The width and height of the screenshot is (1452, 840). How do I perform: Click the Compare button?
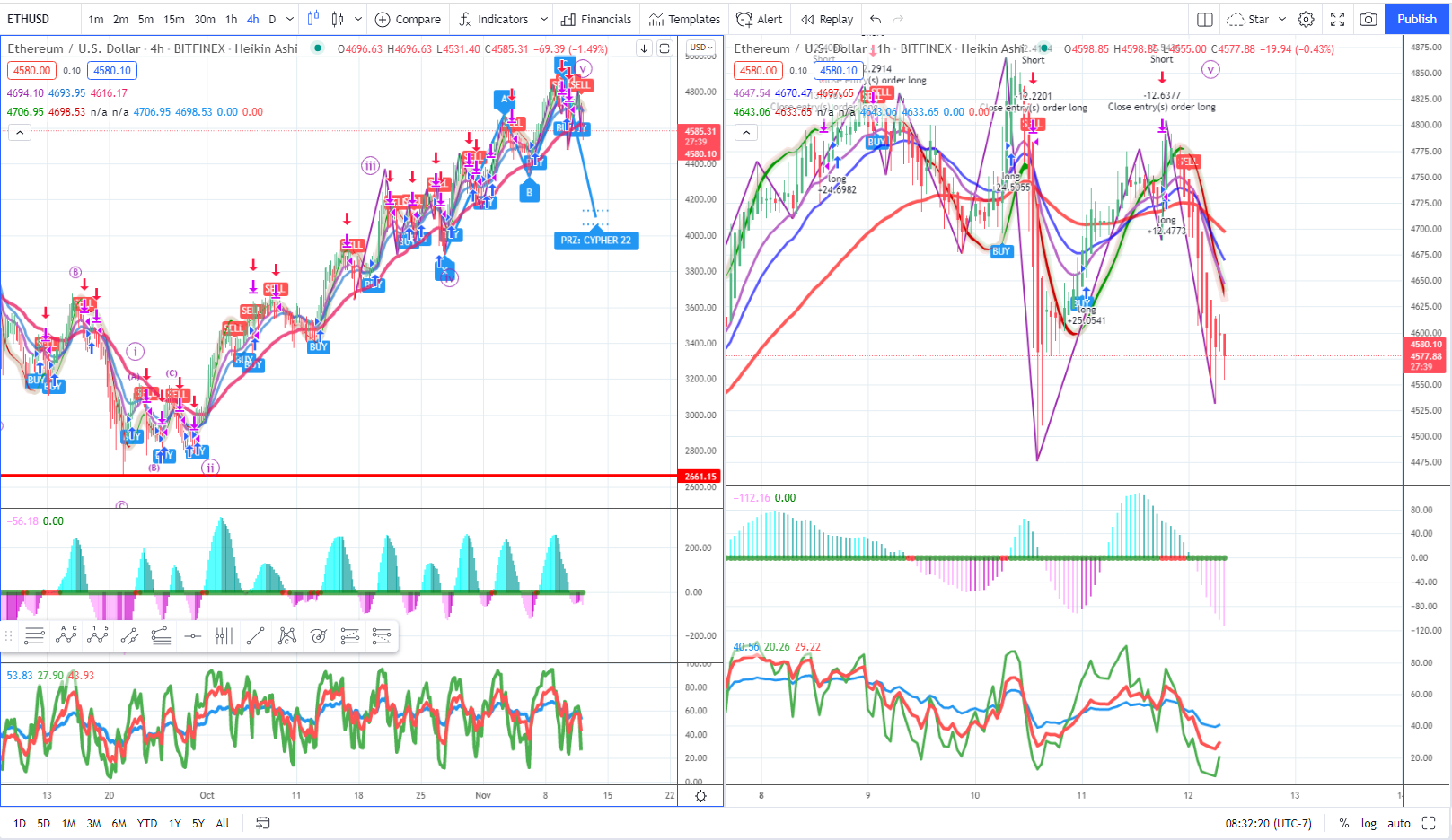[409, 19]
